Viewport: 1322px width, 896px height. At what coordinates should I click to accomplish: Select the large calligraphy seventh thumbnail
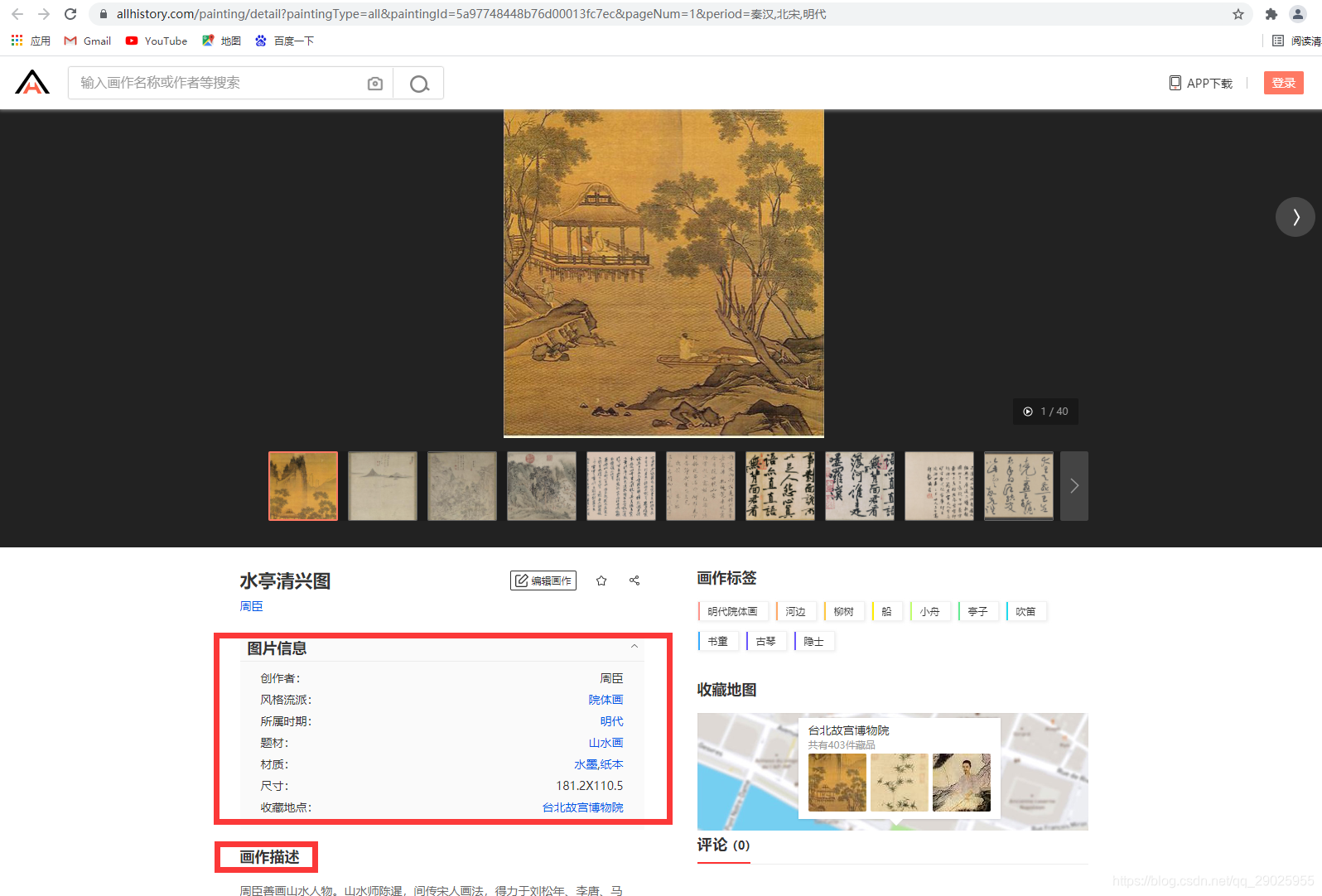(x=780, y=486)
